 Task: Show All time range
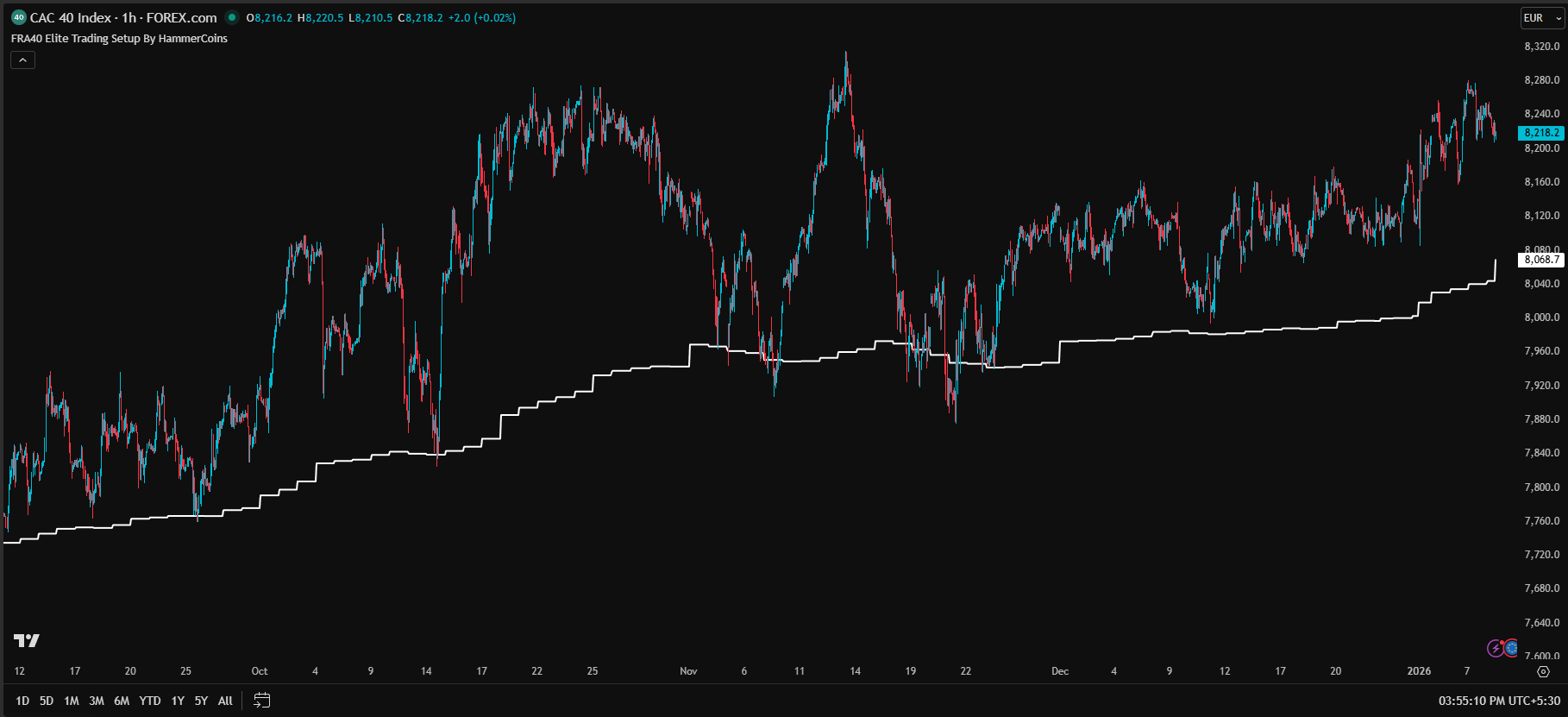225,701
